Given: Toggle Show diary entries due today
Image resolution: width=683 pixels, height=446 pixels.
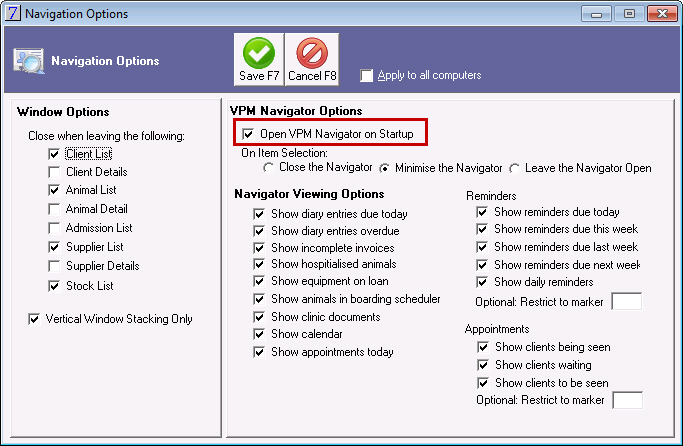Looking at the screenshot, I should coord(259,214).
